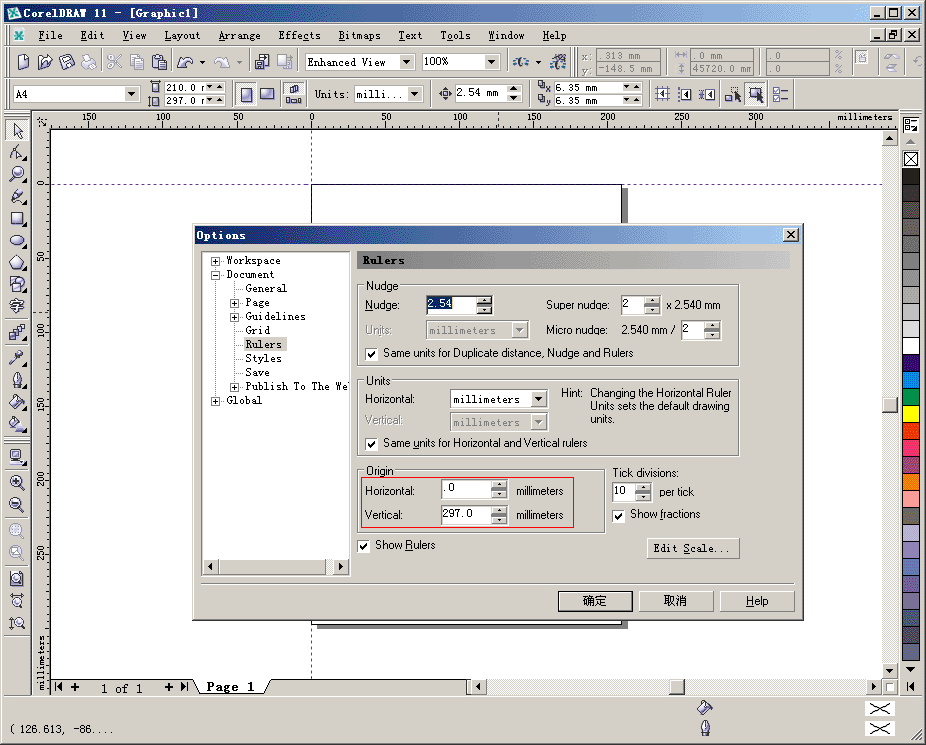Open the Effects menu
926x745 pixels.
click(x=299, y=35)
